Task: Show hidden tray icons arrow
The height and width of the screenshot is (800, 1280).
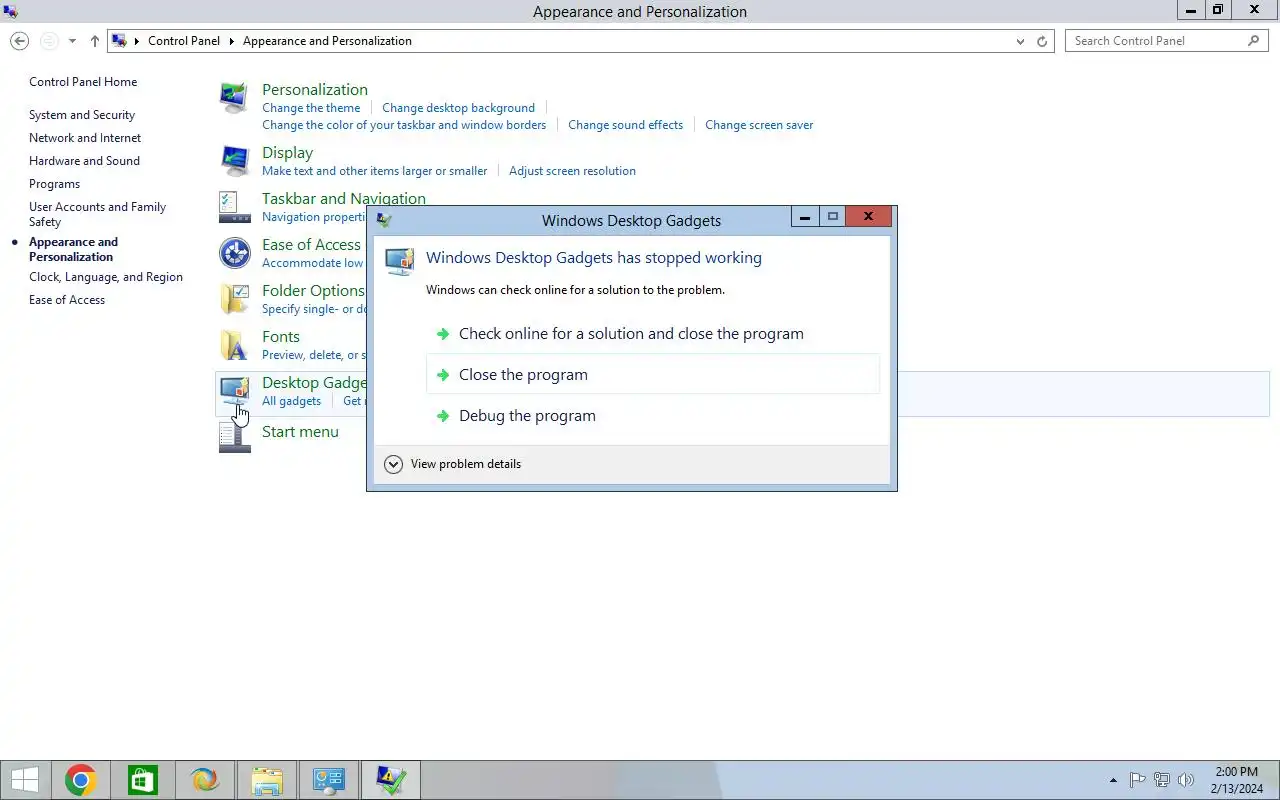Action: coord(1113,781)
